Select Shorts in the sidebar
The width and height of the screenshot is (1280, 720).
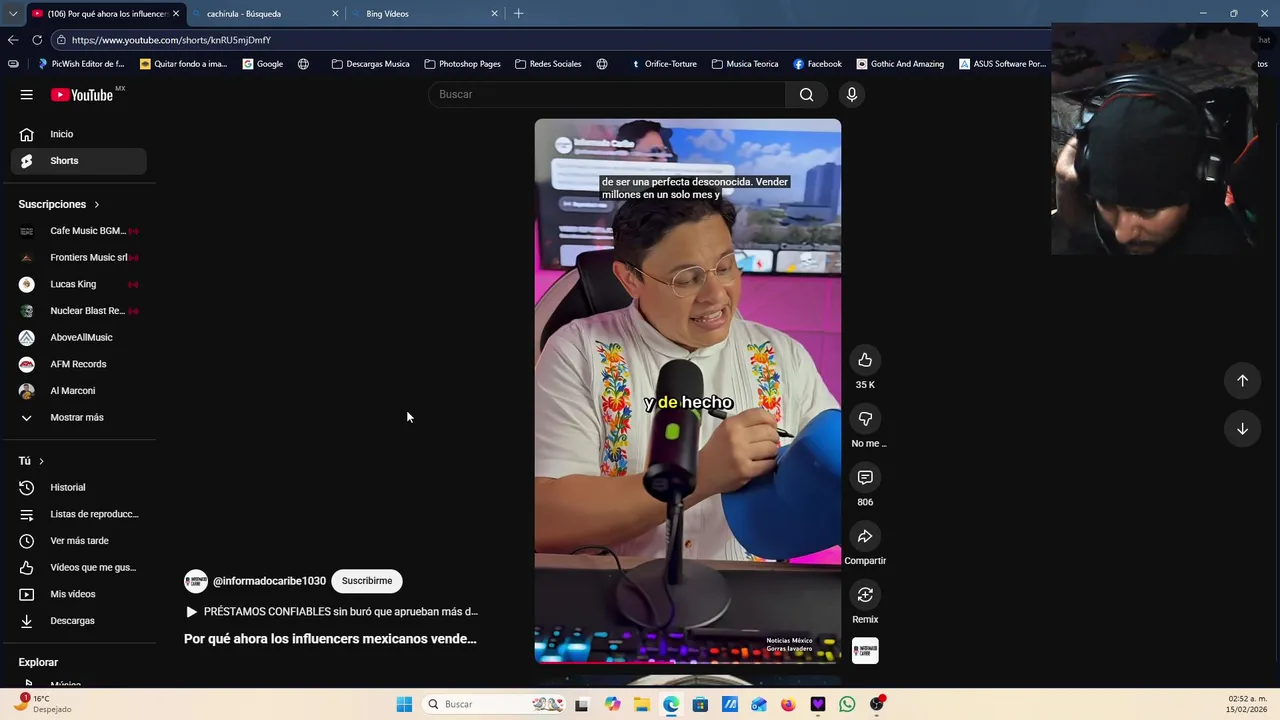(78, 160)
